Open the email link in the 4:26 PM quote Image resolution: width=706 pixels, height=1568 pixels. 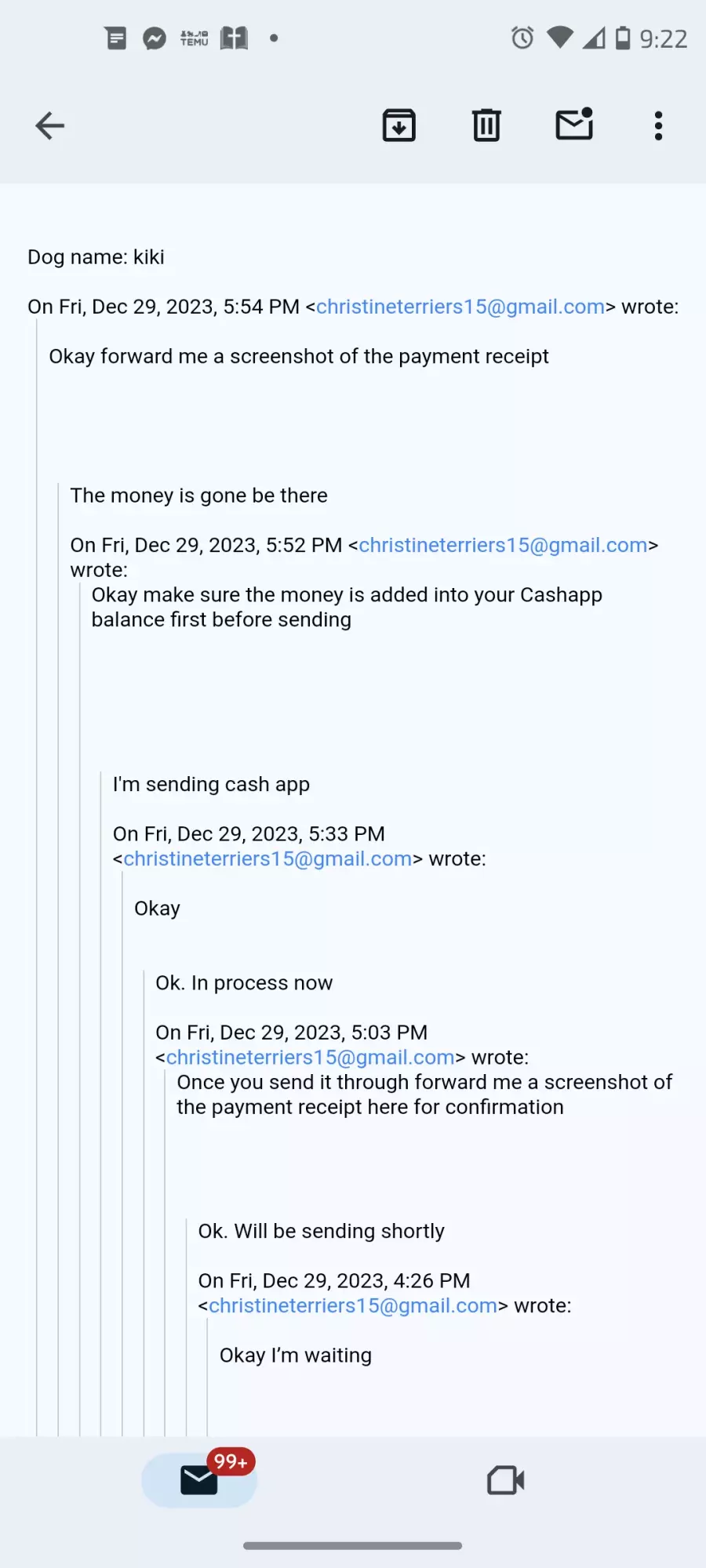[x=353, y=1305]
